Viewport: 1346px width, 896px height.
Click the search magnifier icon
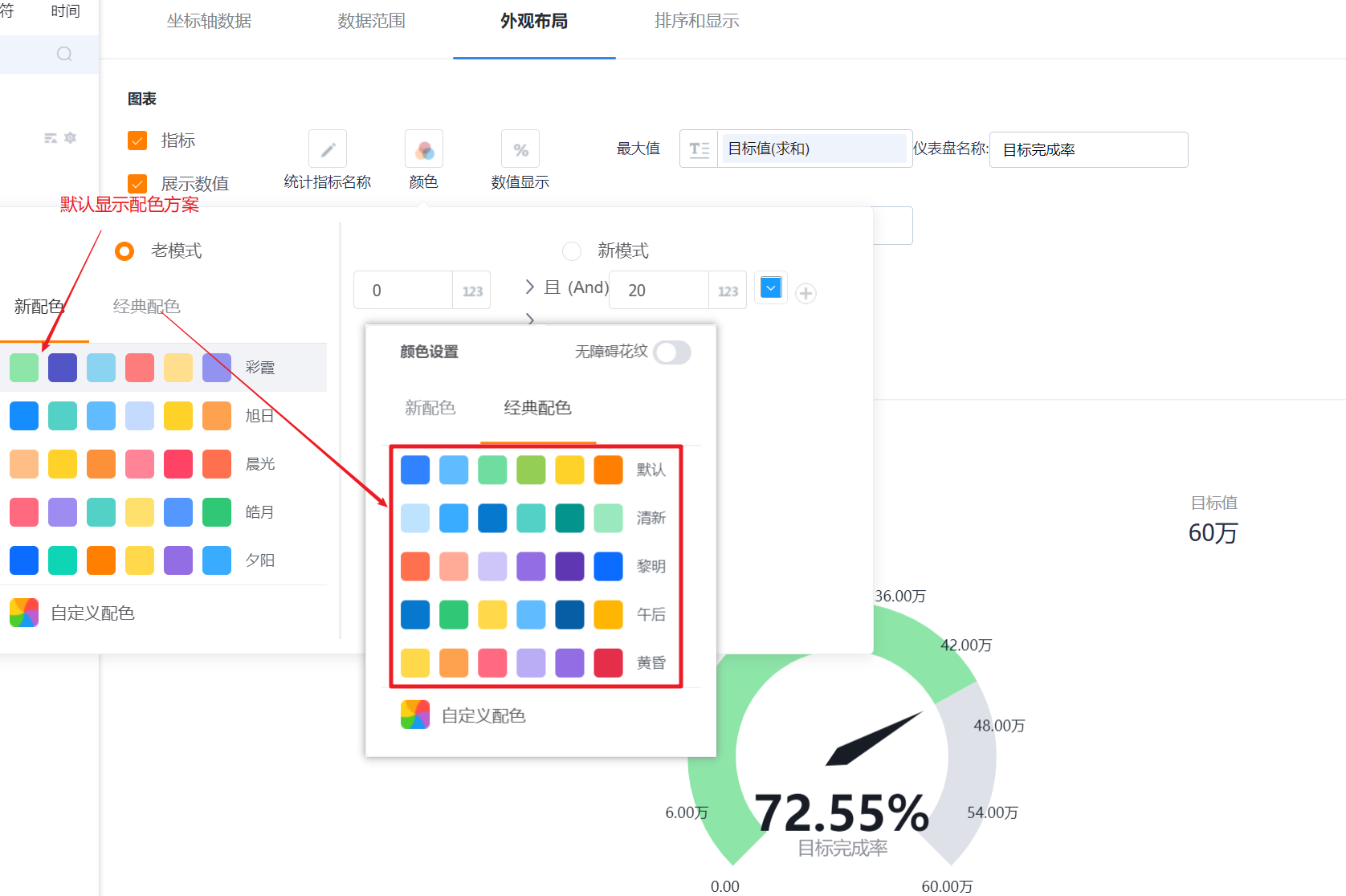coord(64,54)
